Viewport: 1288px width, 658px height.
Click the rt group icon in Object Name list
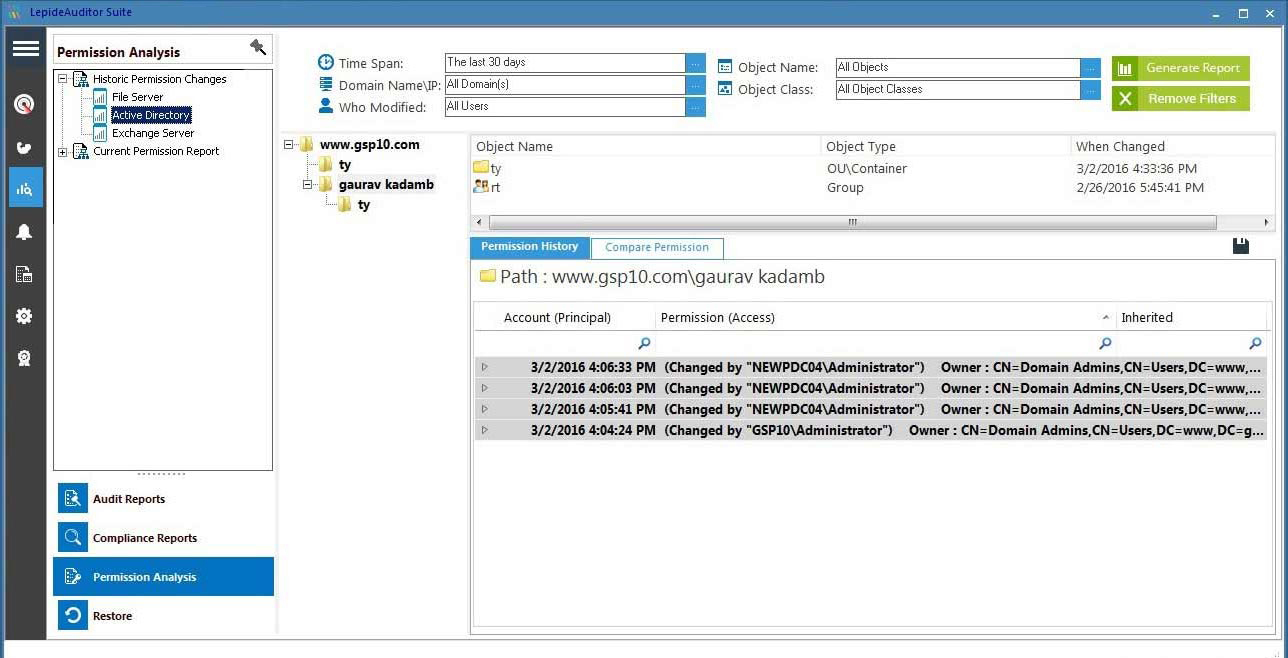[x=481, y=187]
